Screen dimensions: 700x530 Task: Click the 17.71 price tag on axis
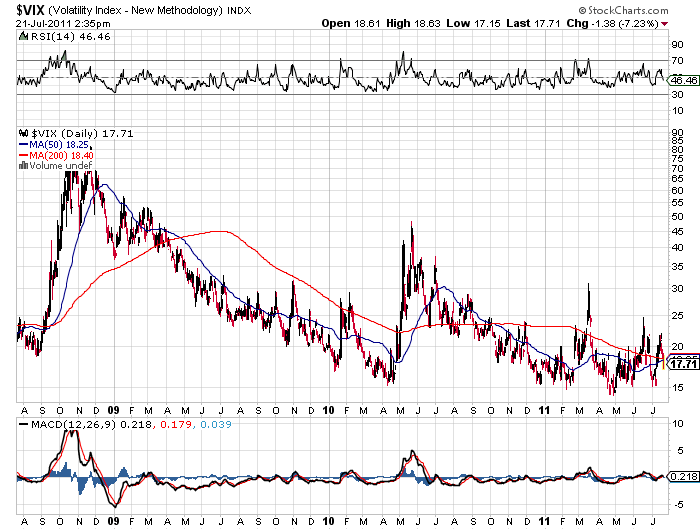point(683,366)
